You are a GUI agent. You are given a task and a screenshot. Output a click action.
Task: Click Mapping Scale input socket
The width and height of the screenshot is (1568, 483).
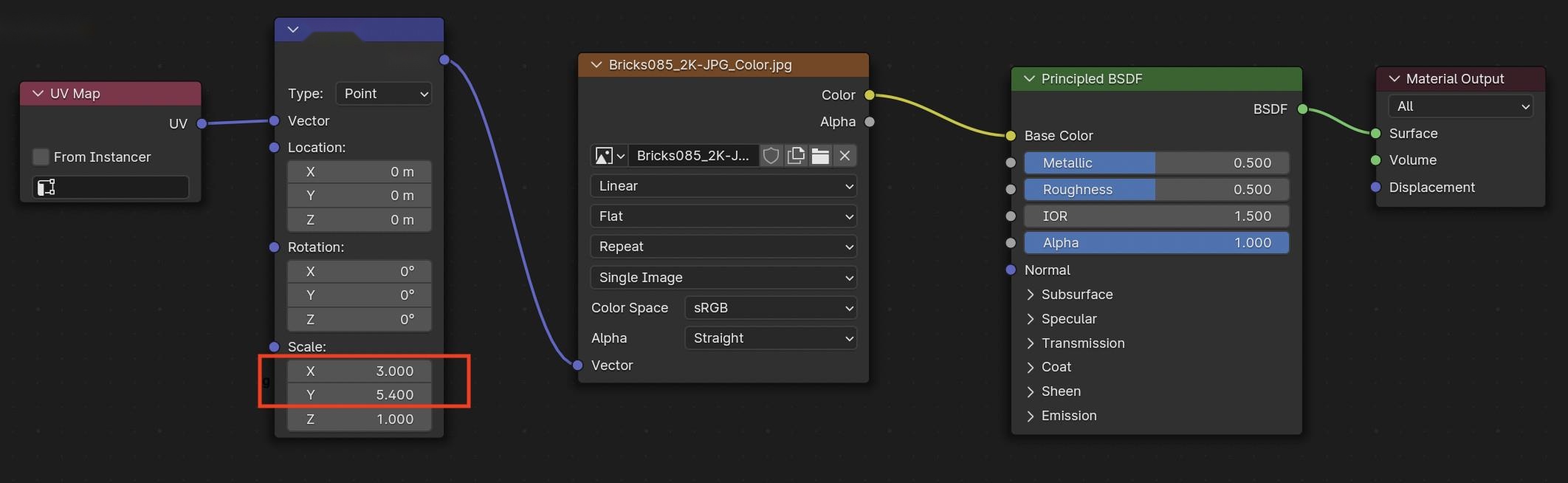tap(274, 346)
